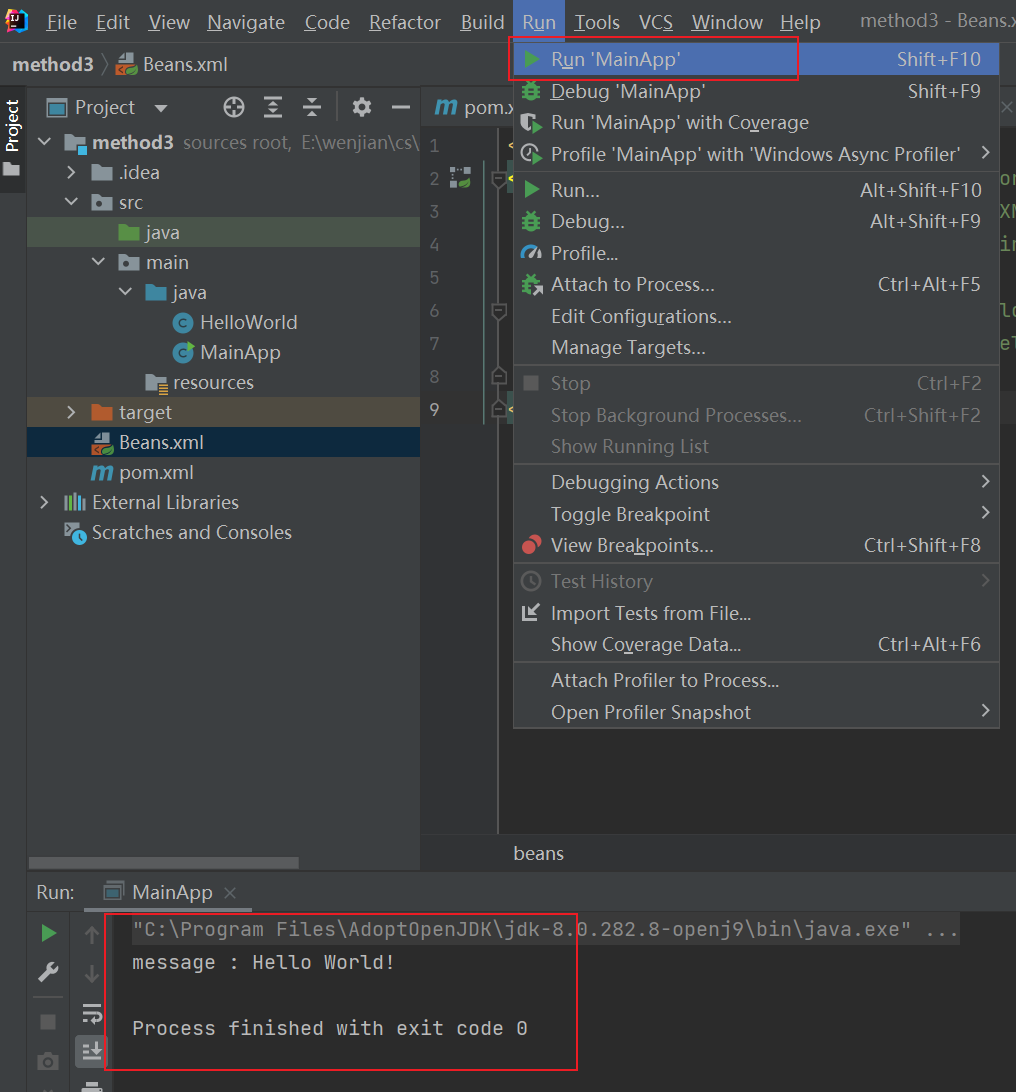Viewport: 1016px width, 1092px height.
Task: Open the Project view dropdown
Action: [161, 108]
